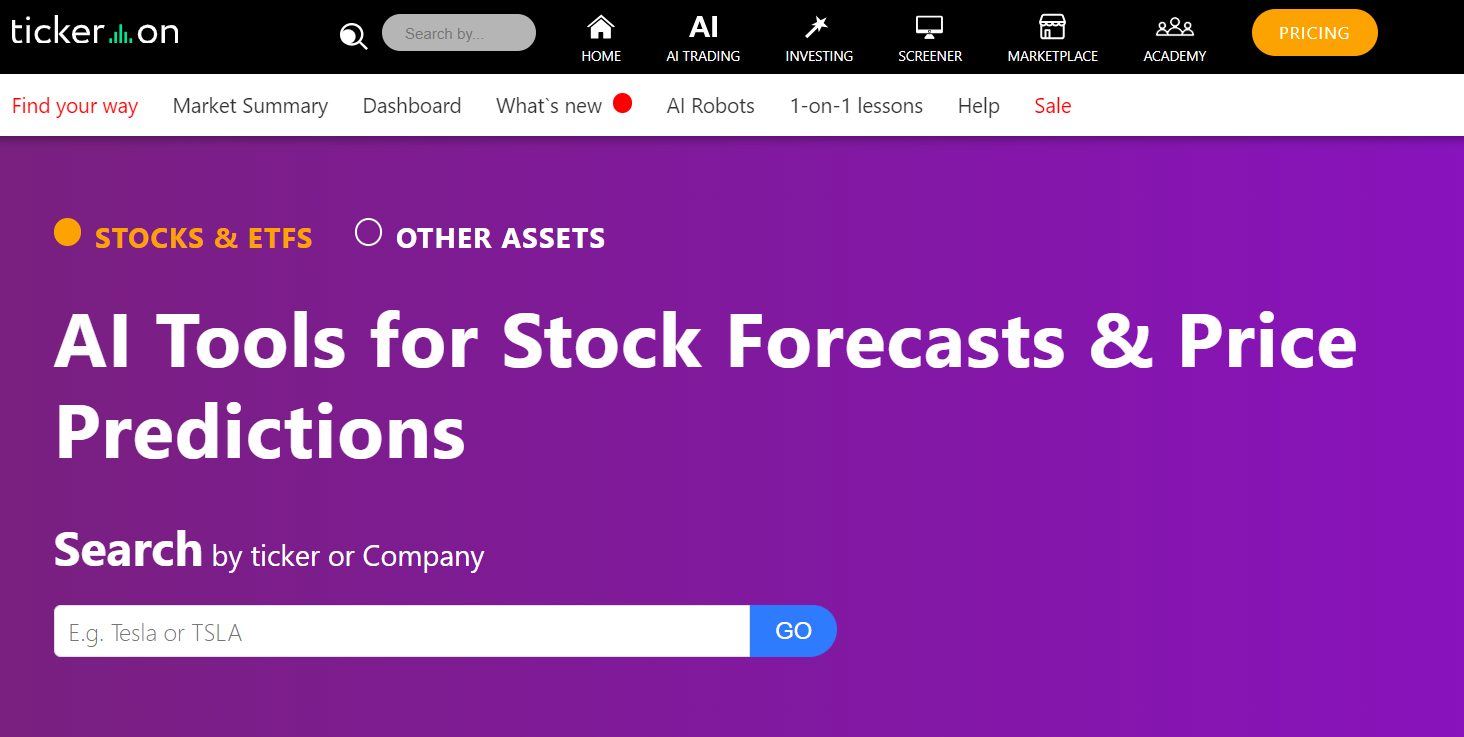Open the Market Summary menu item
The width and height of the screenshot is (1464, 737).
[x=250, y=106]
